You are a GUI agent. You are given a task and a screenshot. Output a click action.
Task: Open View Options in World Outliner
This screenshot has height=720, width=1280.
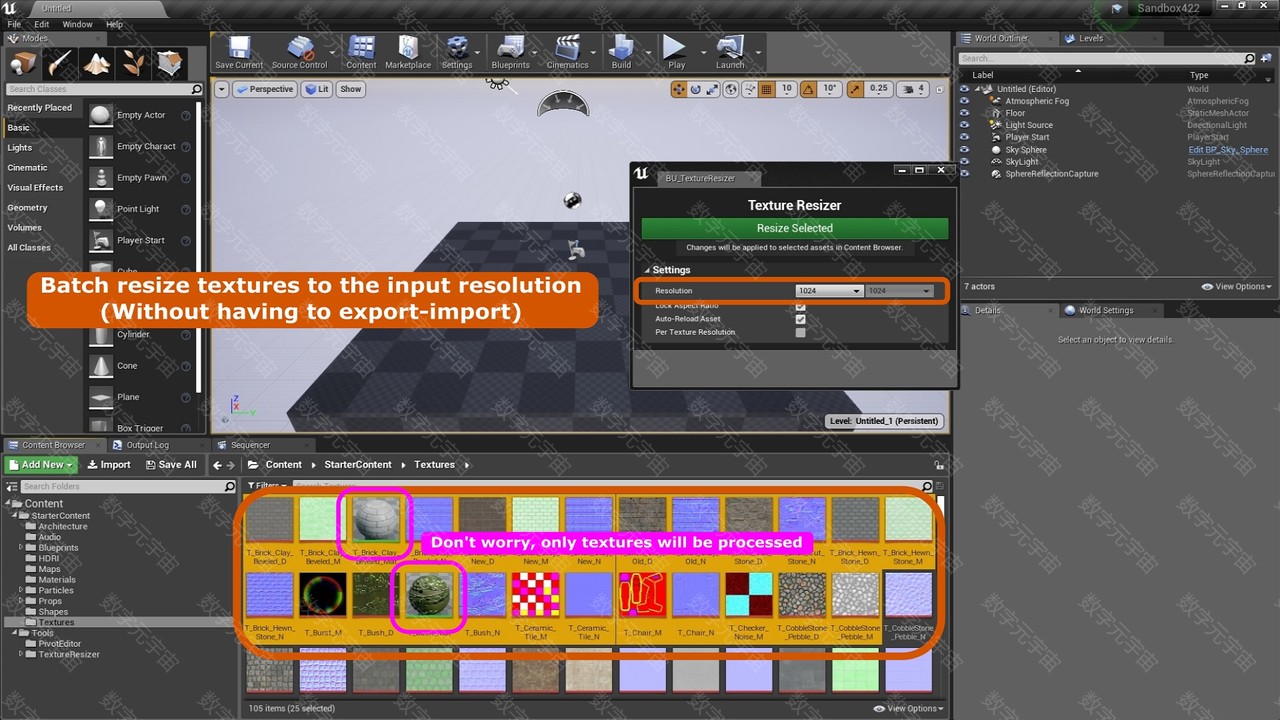click(x=1238, y=287)
